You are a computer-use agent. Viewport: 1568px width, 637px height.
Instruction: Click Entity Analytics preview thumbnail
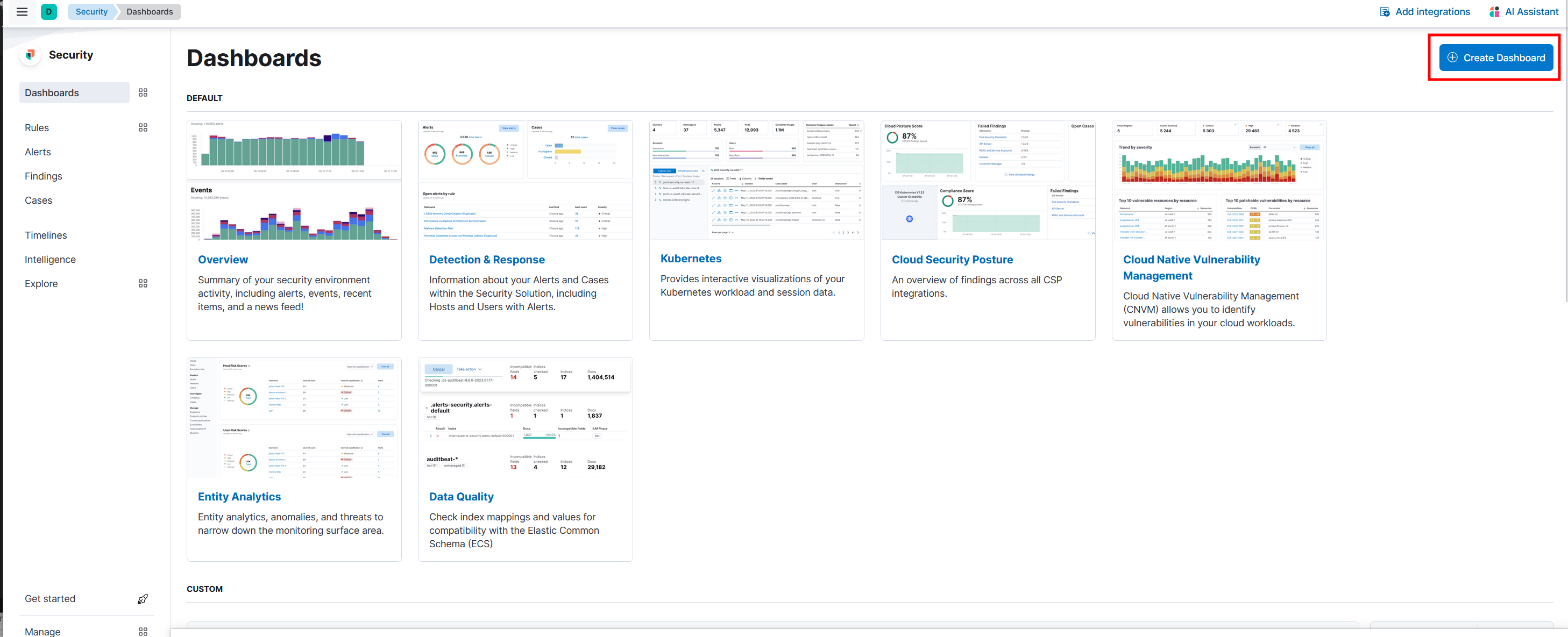[294, 418]
